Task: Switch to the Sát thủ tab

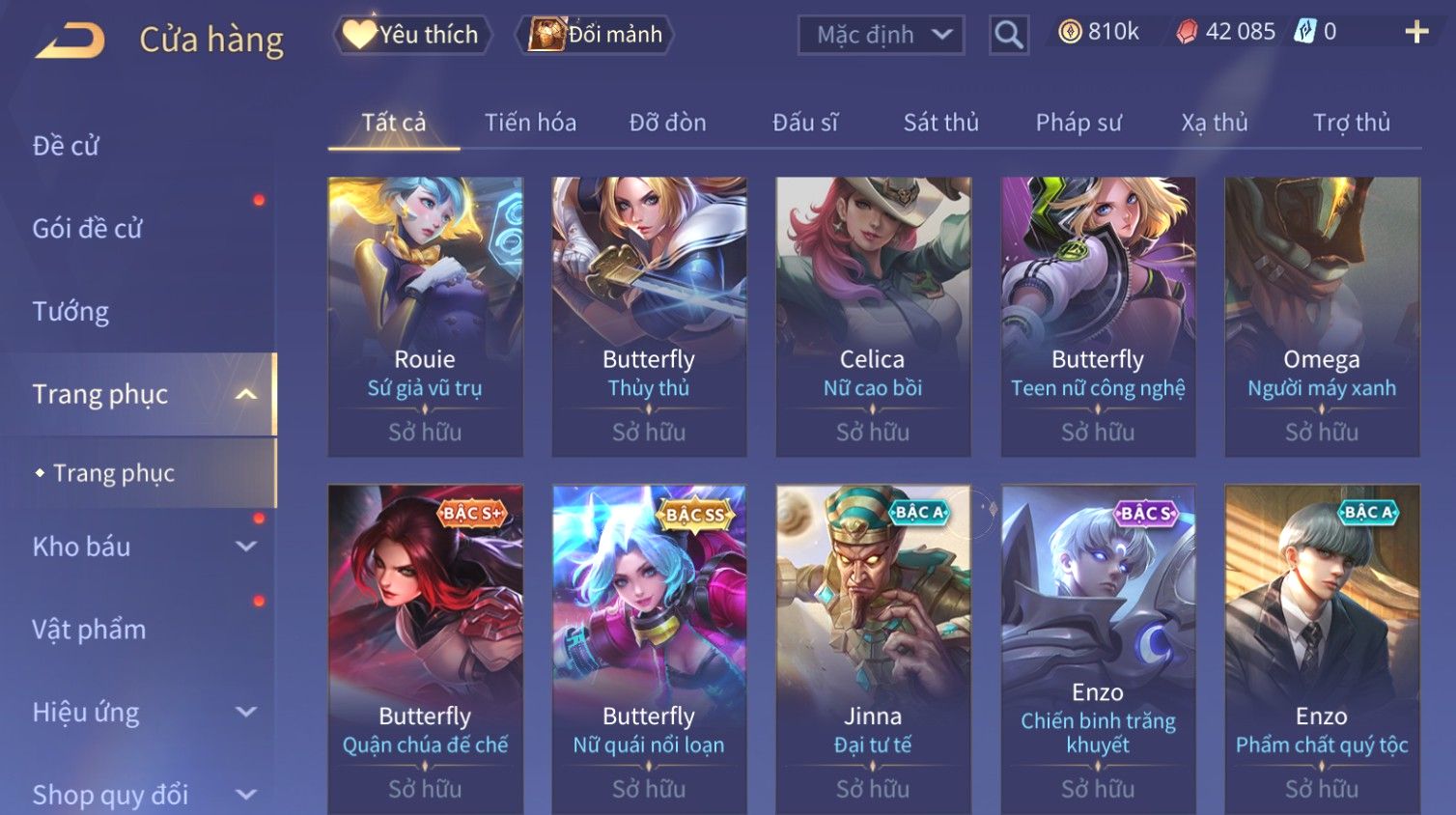Action: point(940,123)
